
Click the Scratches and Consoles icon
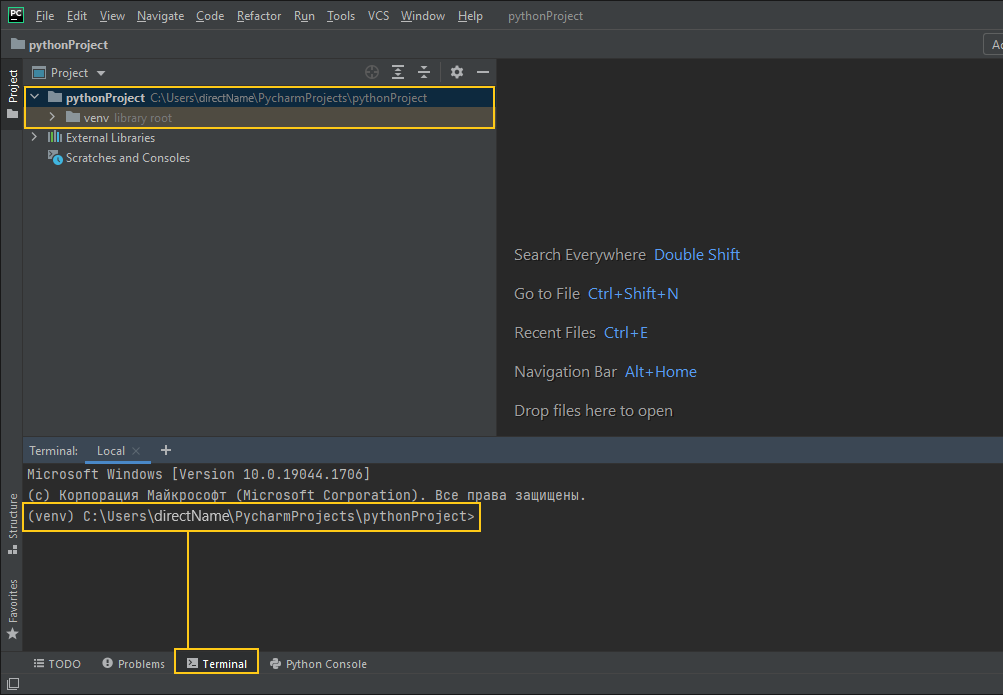(55, 157)
